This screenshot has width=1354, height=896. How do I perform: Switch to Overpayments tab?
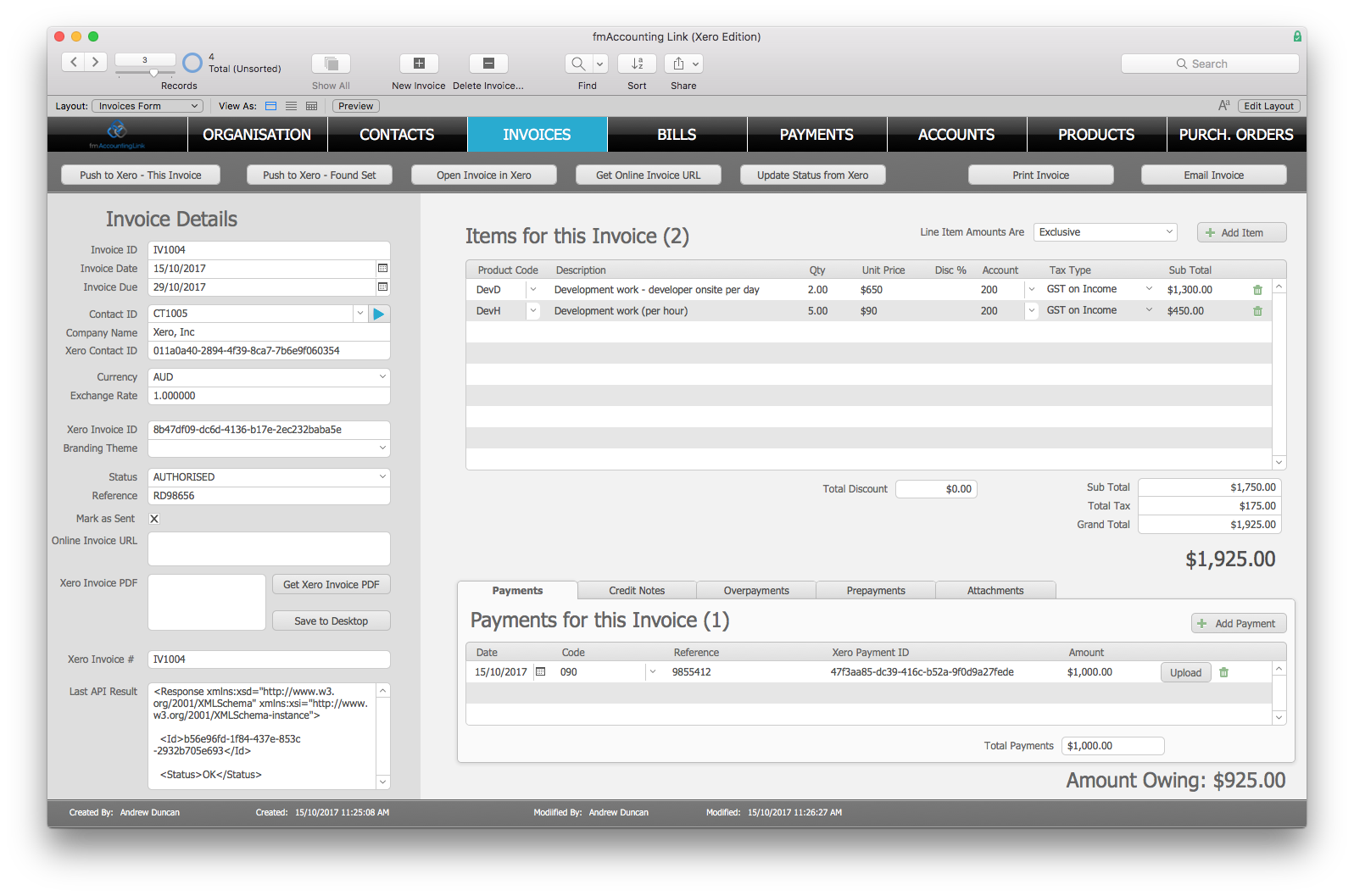pyautogui.click(x=756, y=591)
